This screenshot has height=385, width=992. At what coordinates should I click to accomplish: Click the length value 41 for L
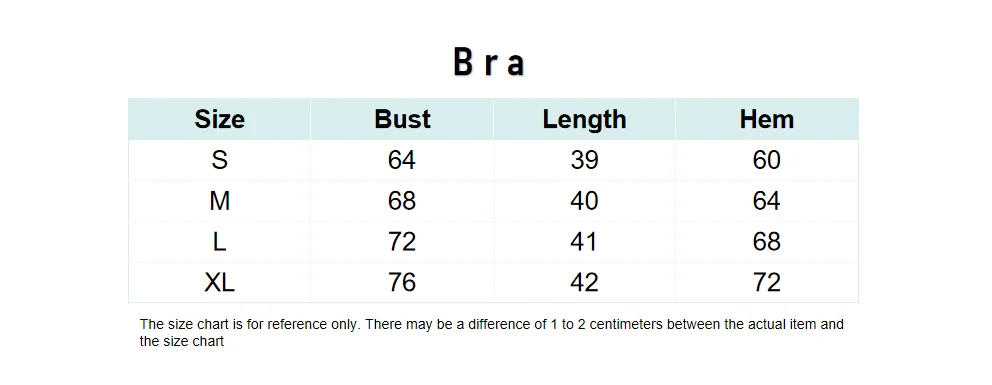point(585,241)
